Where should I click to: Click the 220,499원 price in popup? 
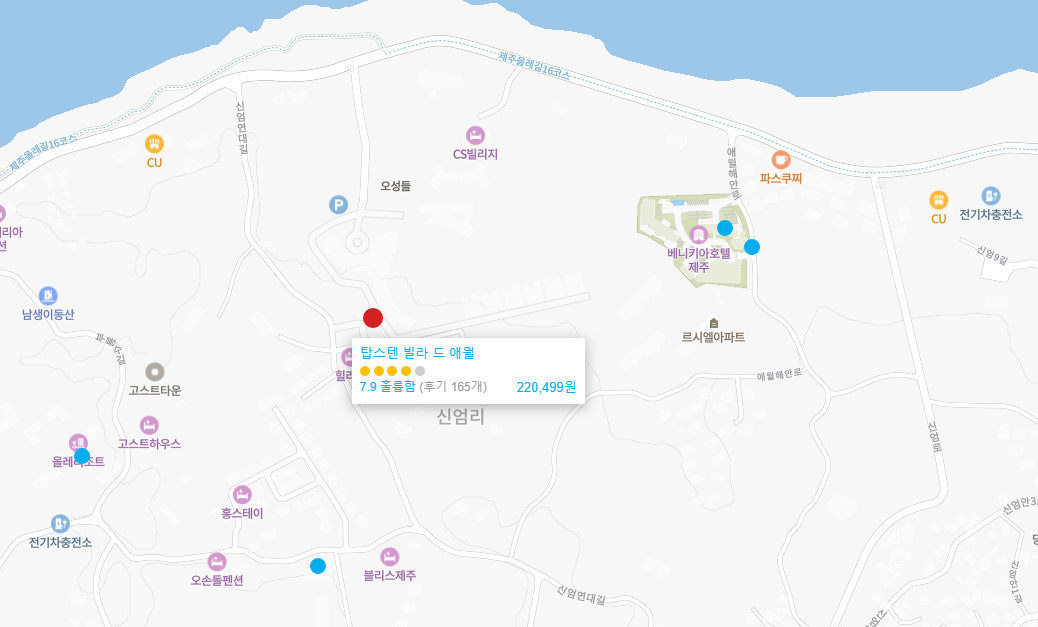click(x=546, y=387)
